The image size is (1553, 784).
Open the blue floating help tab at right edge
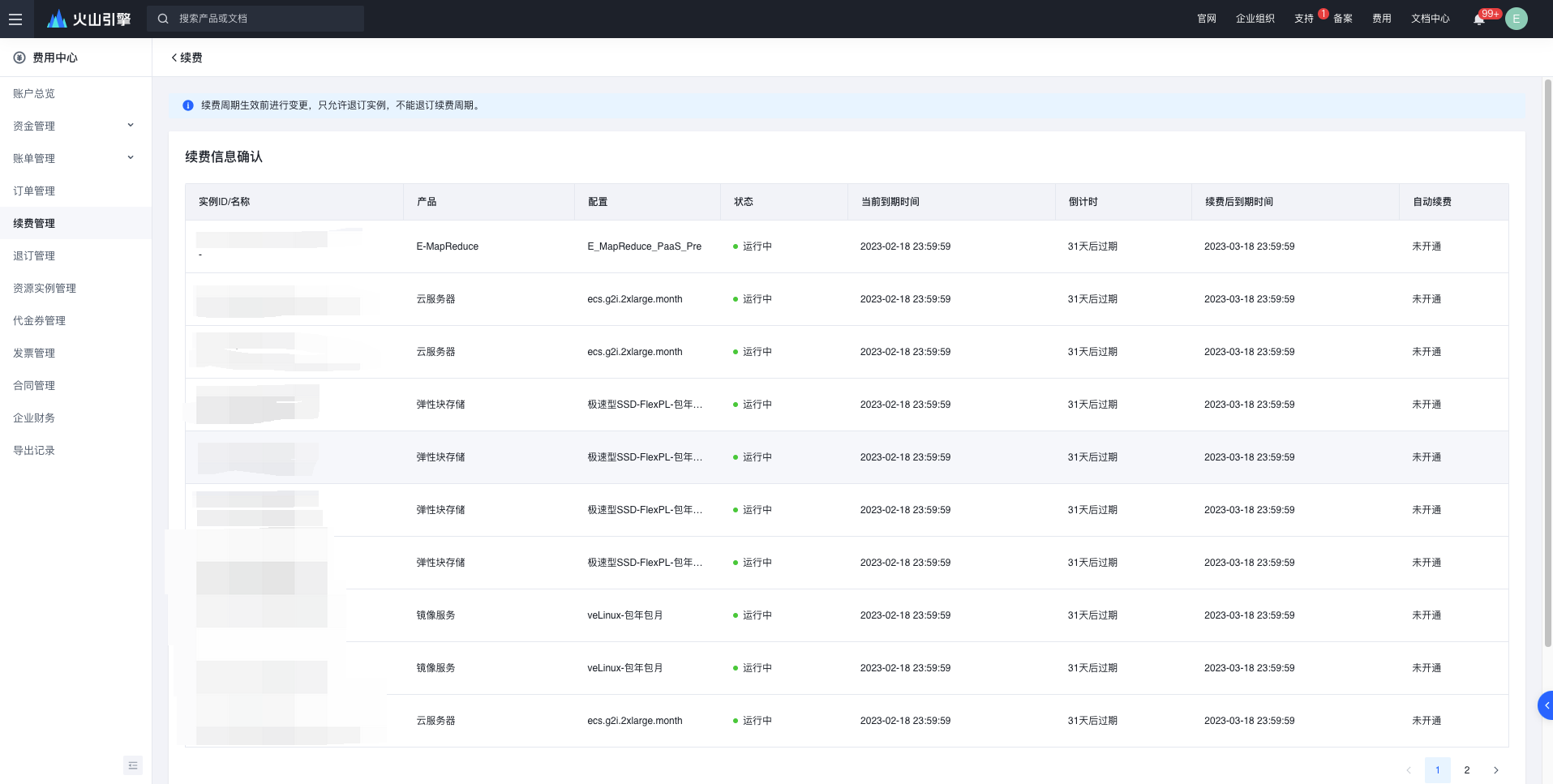[1546, 705]
